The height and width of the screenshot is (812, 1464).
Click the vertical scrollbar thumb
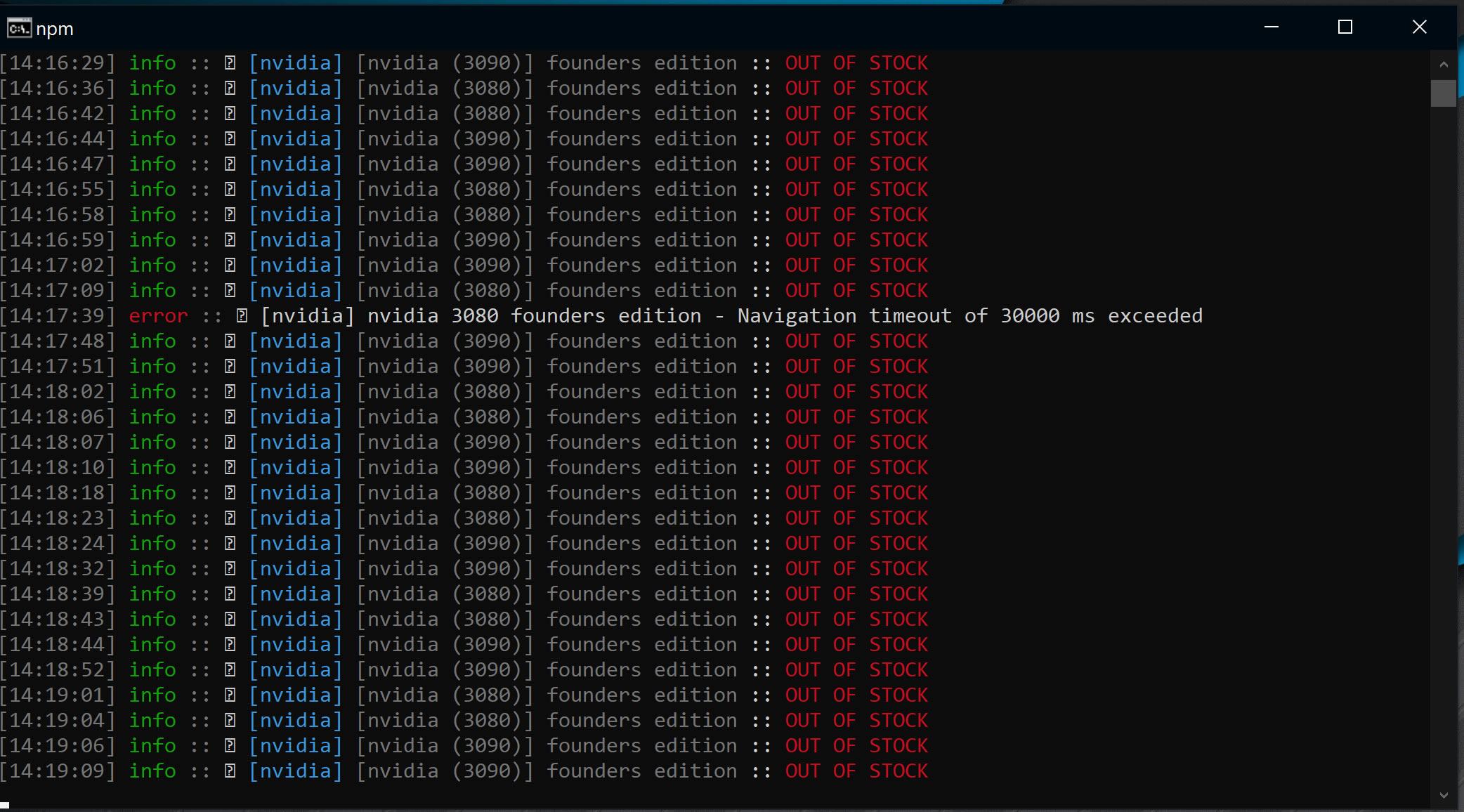(x=1444, y=93)
